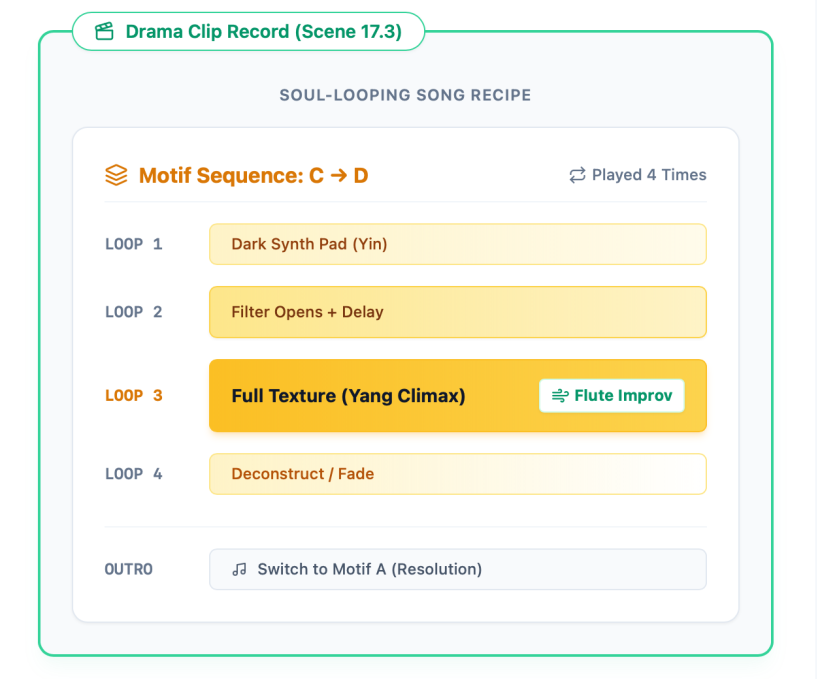Click the arrow between C and D
Screen dimensions: 820x679
pyautogui.click(x=338, y=175)
